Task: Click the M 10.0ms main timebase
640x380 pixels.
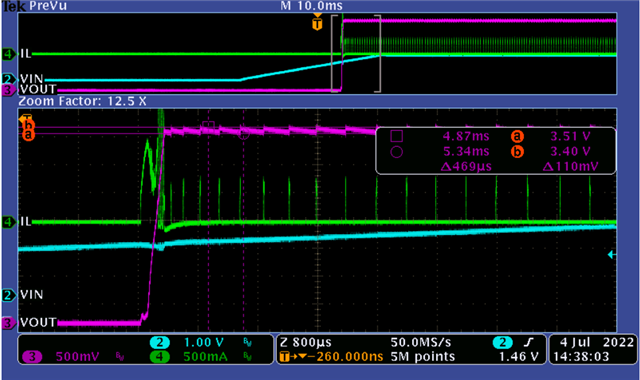Action: click(x=312, y=6)
